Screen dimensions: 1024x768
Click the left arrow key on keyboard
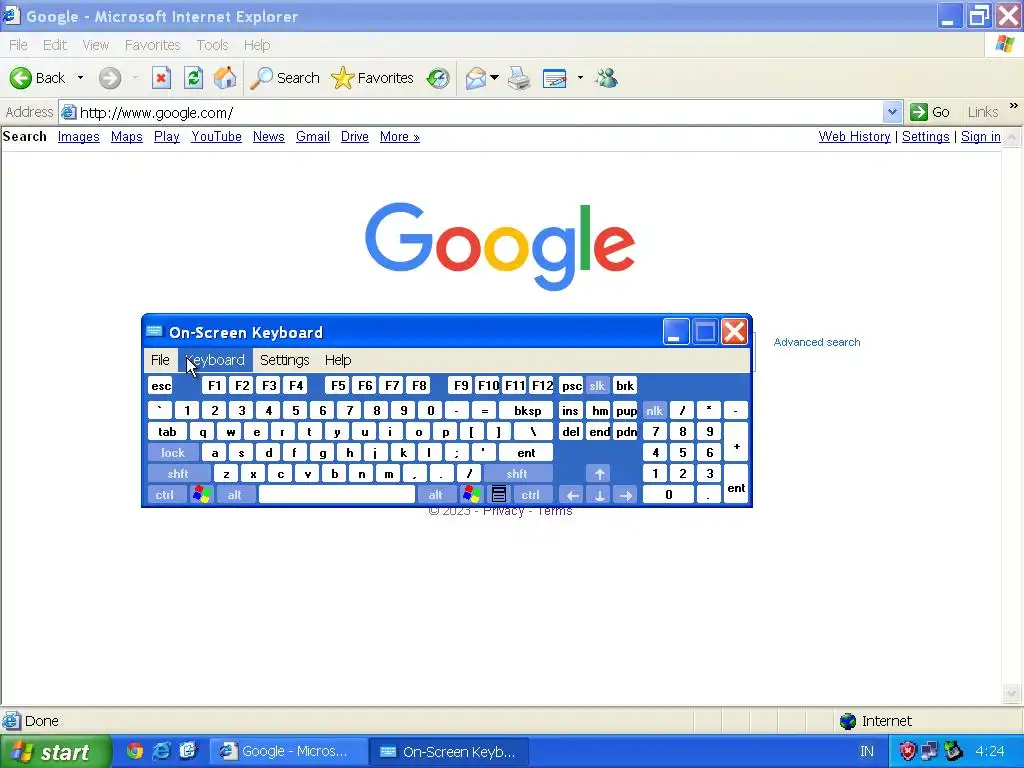pos(572,495)
